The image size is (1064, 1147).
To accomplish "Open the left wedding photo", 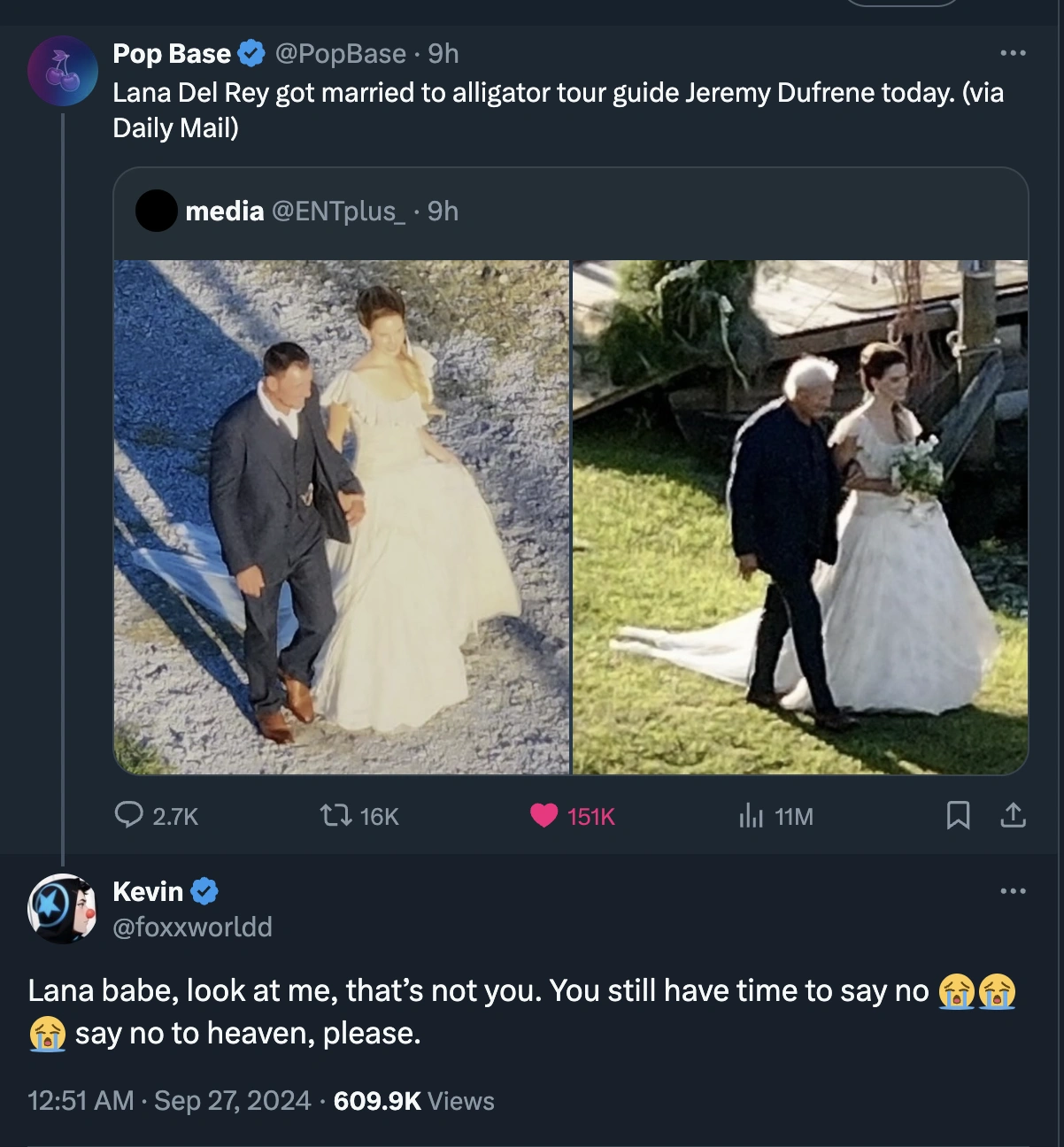I will pos(342,517).
